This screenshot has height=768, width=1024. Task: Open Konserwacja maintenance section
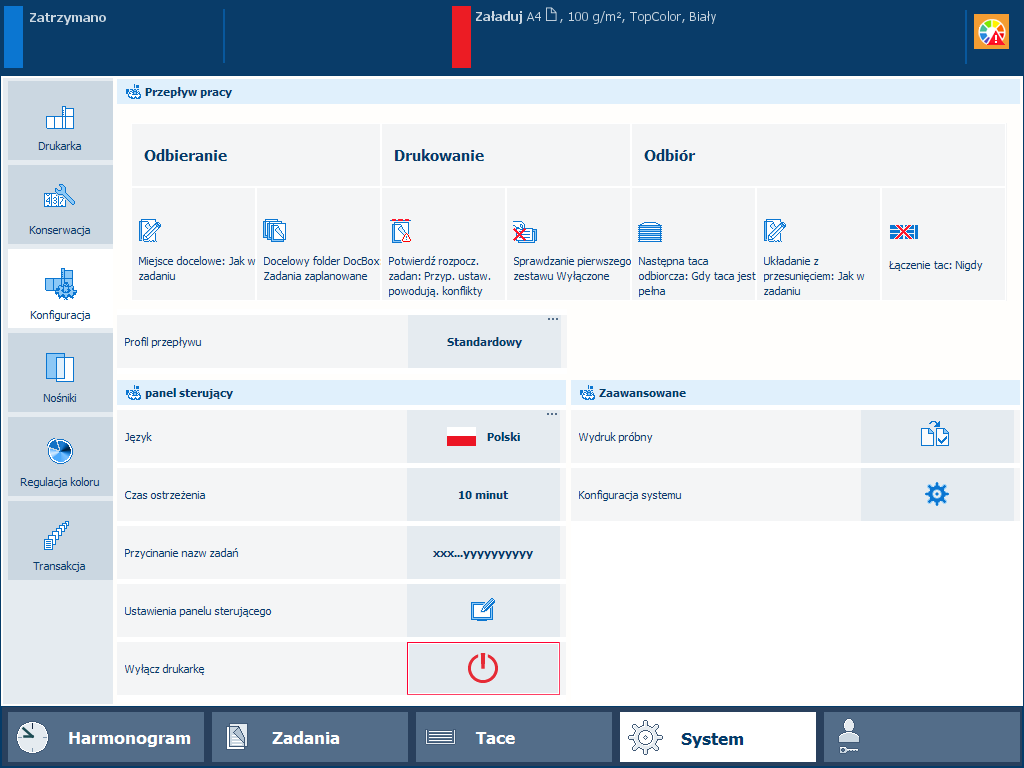(x=60, y=204)
